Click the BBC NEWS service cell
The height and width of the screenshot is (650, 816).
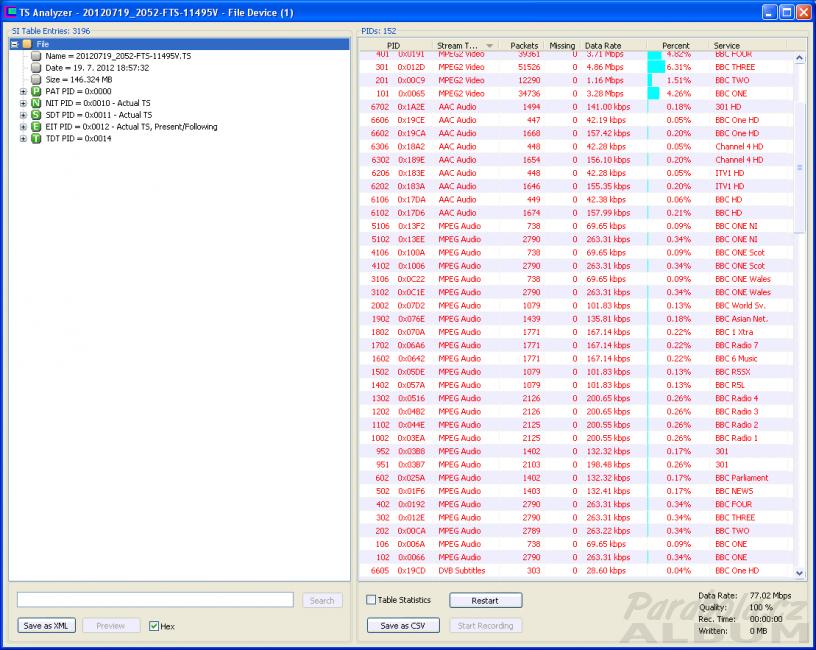[734, 491]
